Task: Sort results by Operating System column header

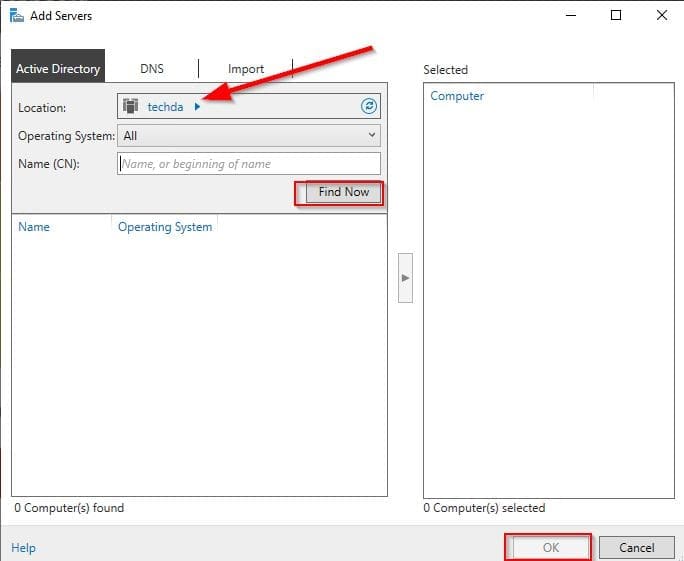Action: (165, 227)
